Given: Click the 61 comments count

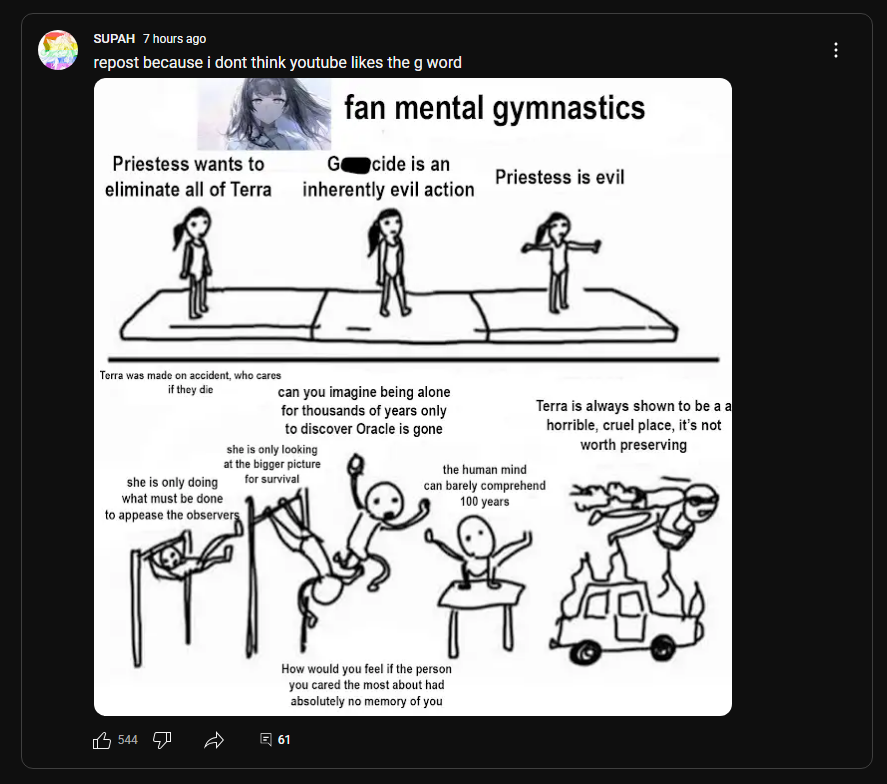Looking at the screenshot, I should (x=284, y=740).
